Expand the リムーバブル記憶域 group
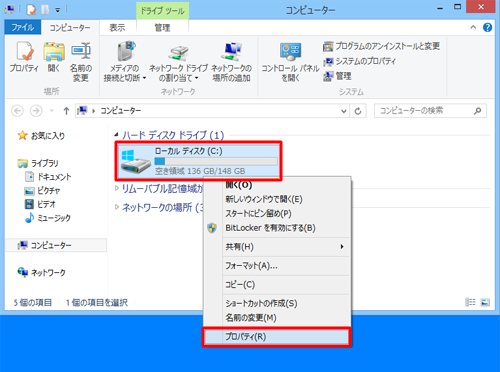The image size is (500, 372). (x=117, y=188)
